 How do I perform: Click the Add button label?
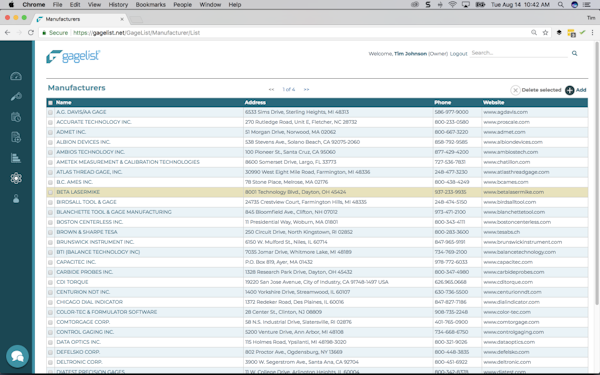pos(581,90)
